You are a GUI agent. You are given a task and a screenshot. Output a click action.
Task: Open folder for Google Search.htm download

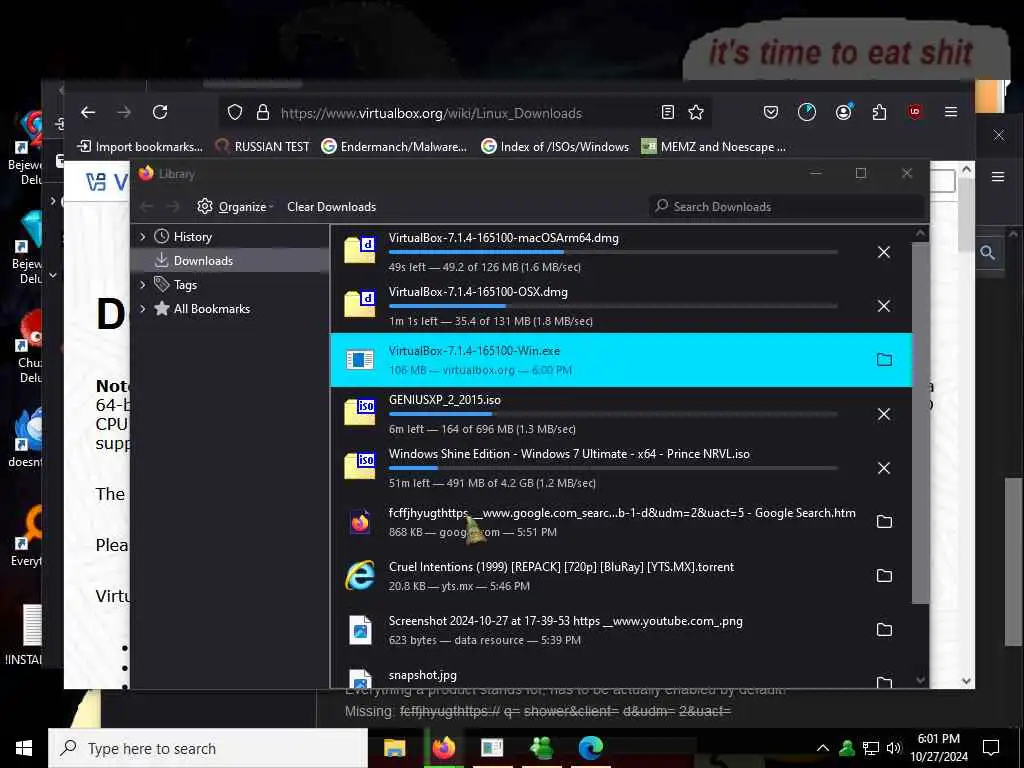(x=884, y=522)
